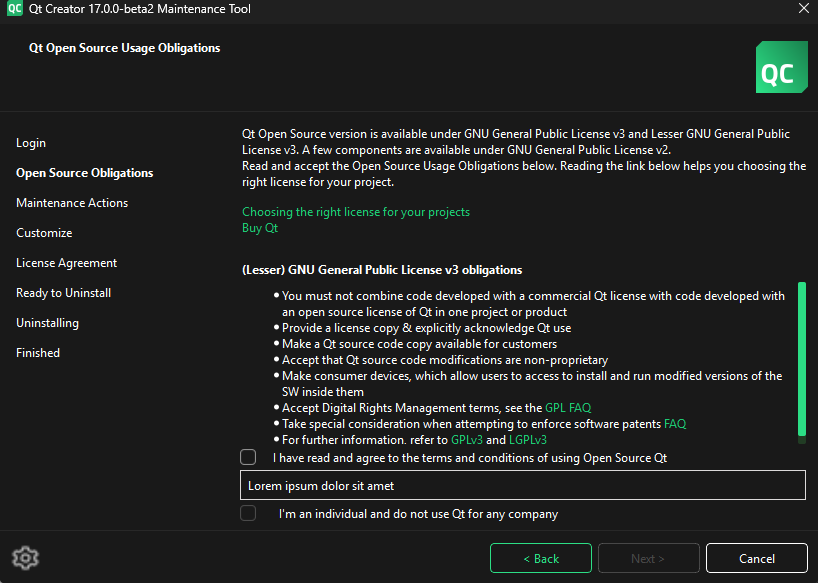Check the agree to Open Source Qt terms box

click(x=248, y=457)
